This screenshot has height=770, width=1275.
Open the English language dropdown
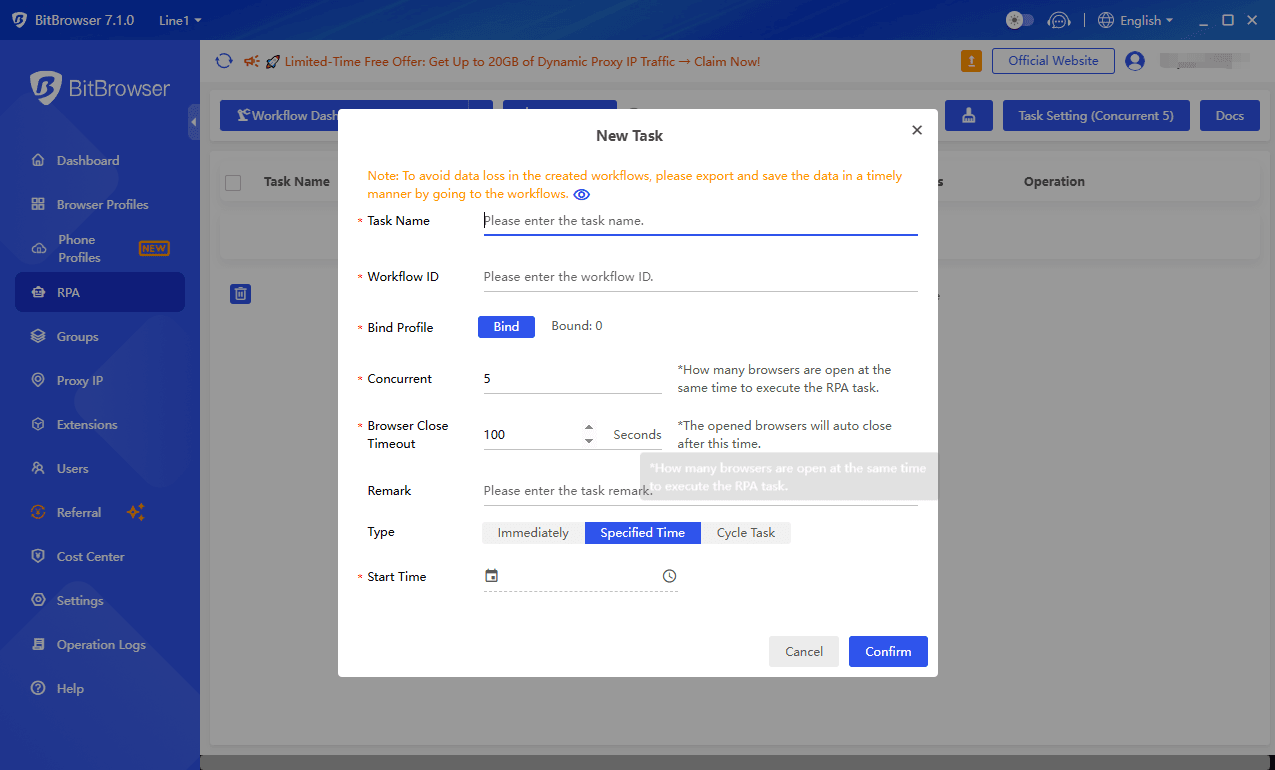point(1135,19)
